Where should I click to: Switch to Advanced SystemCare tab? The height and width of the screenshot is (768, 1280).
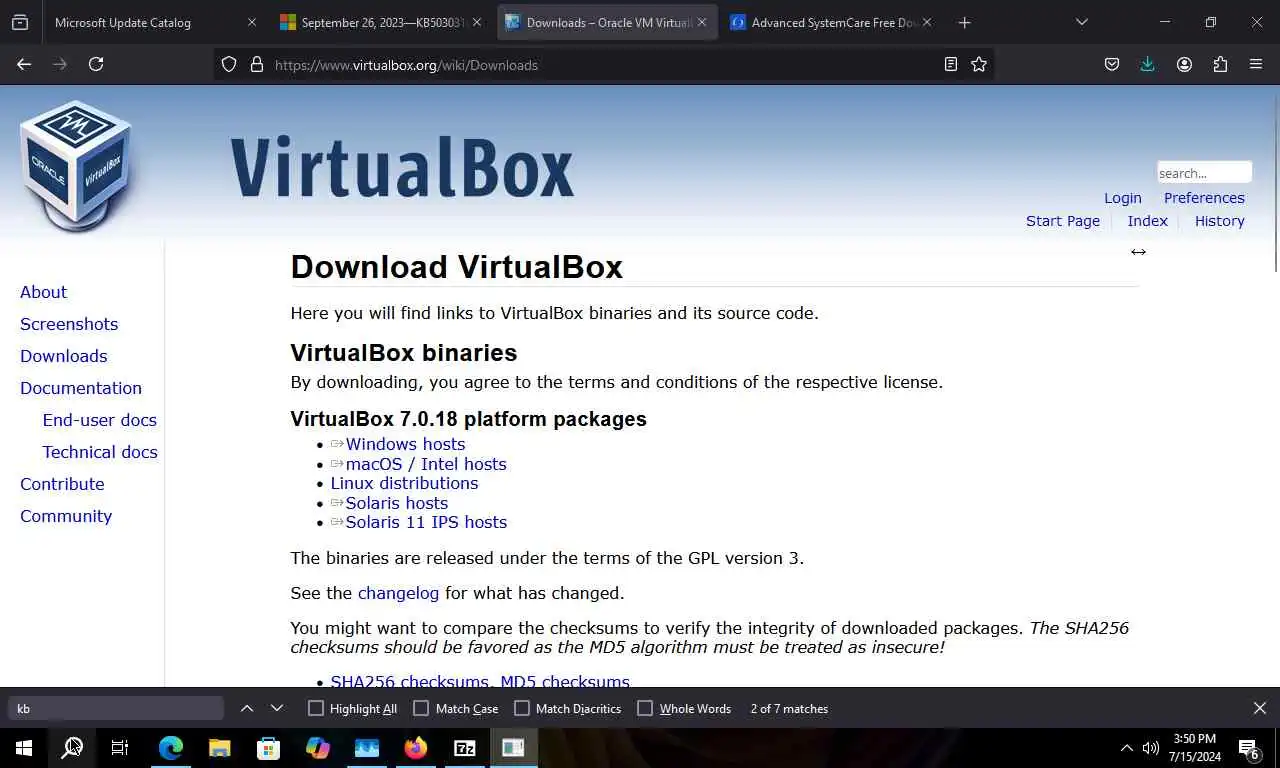(830, 22)
